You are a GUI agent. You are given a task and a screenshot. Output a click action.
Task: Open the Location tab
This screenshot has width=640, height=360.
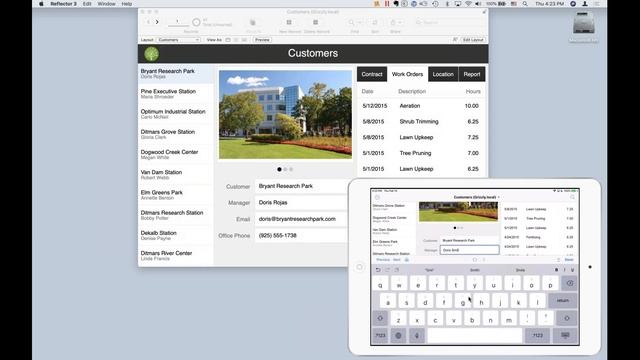(x=443, y=74)
